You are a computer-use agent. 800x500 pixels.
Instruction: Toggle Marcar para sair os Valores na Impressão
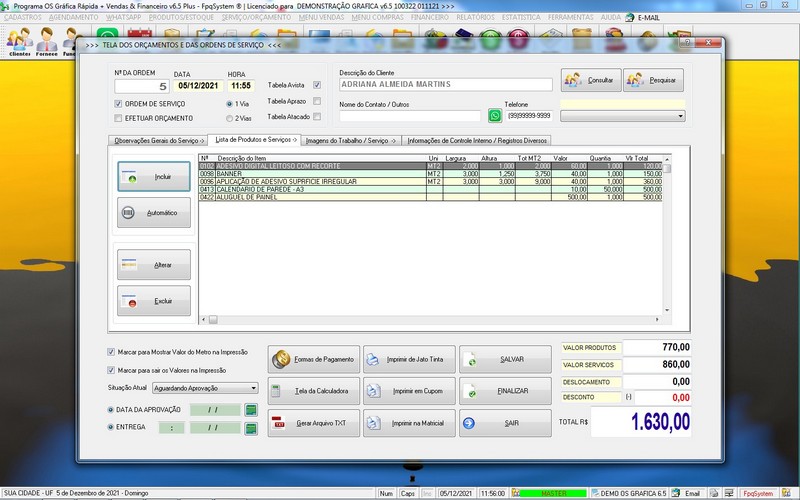pyautogui.click(x=111, y=370)
